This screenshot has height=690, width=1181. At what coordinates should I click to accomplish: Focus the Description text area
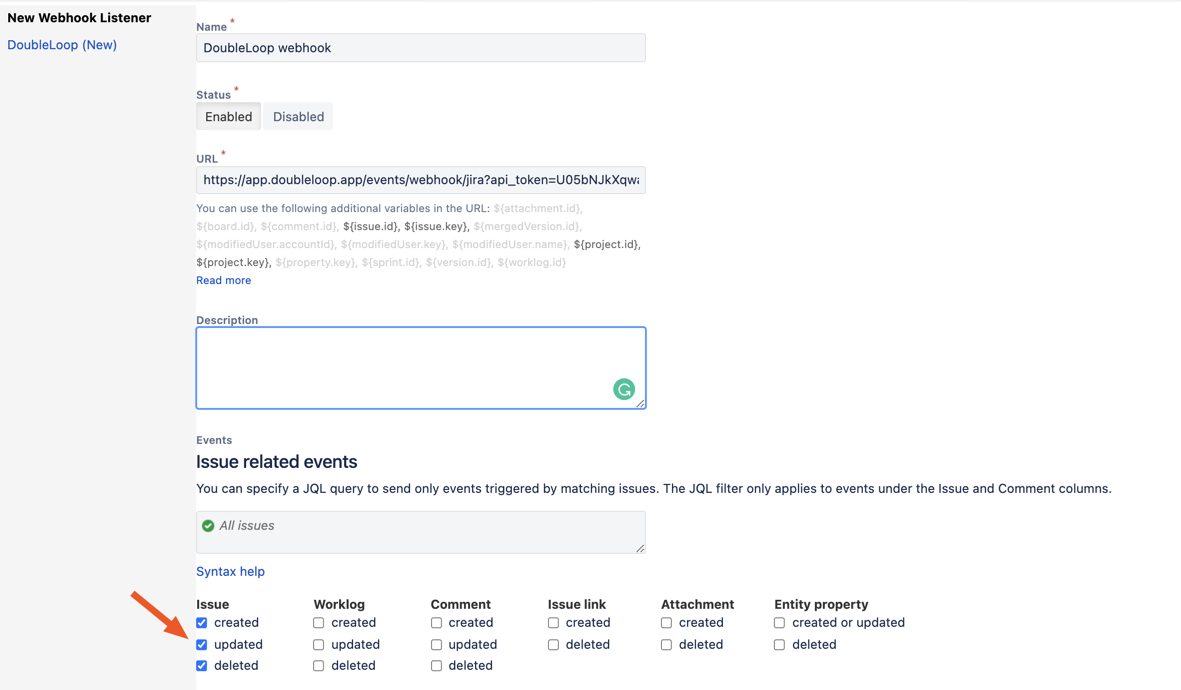click(x=421, y=368)
